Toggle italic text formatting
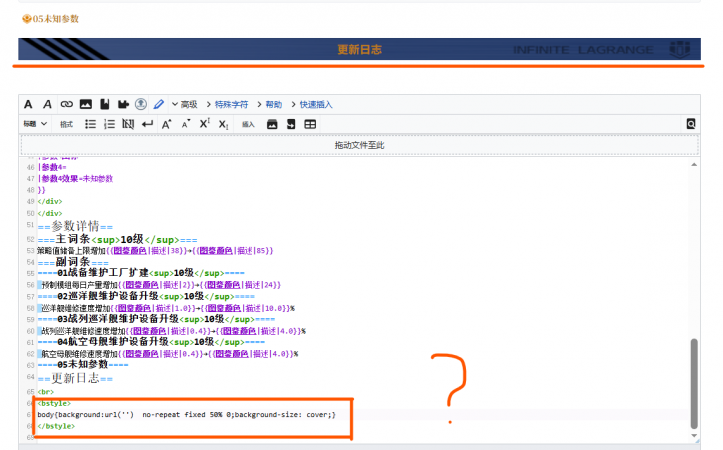 click(47, 104)
